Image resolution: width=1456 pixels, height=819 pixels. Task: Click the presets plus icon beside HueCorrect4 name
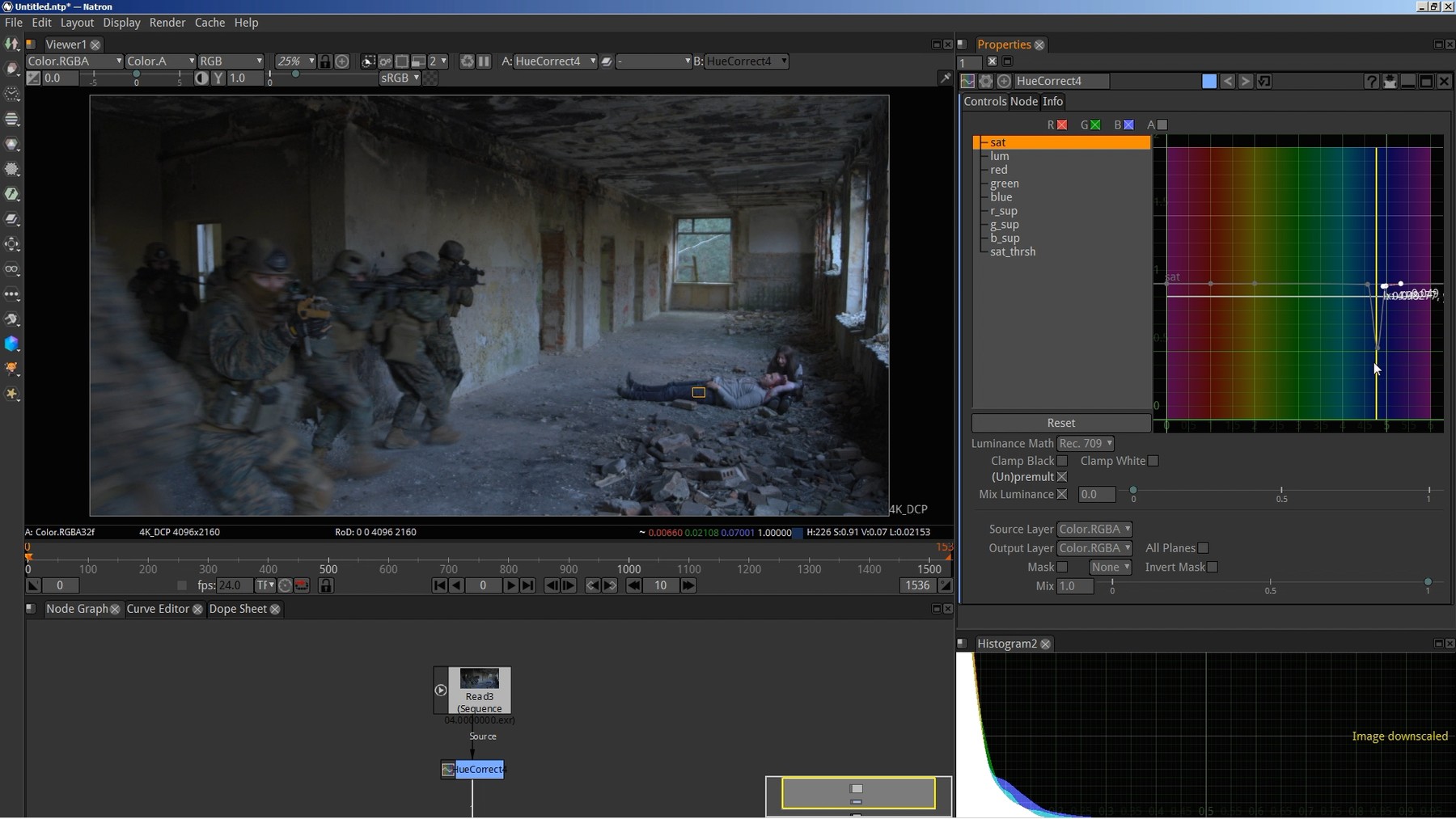1004,81
